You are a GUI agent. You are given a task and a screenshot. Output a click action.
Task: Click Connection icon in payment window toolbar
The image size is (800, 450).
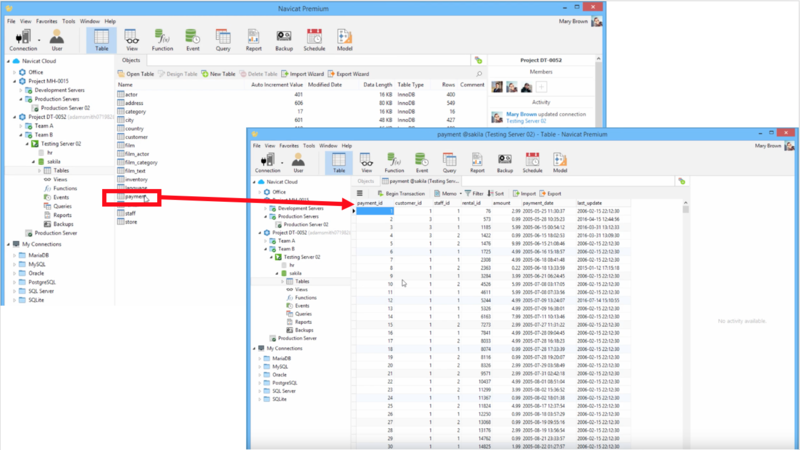click(x=268, y=163)
